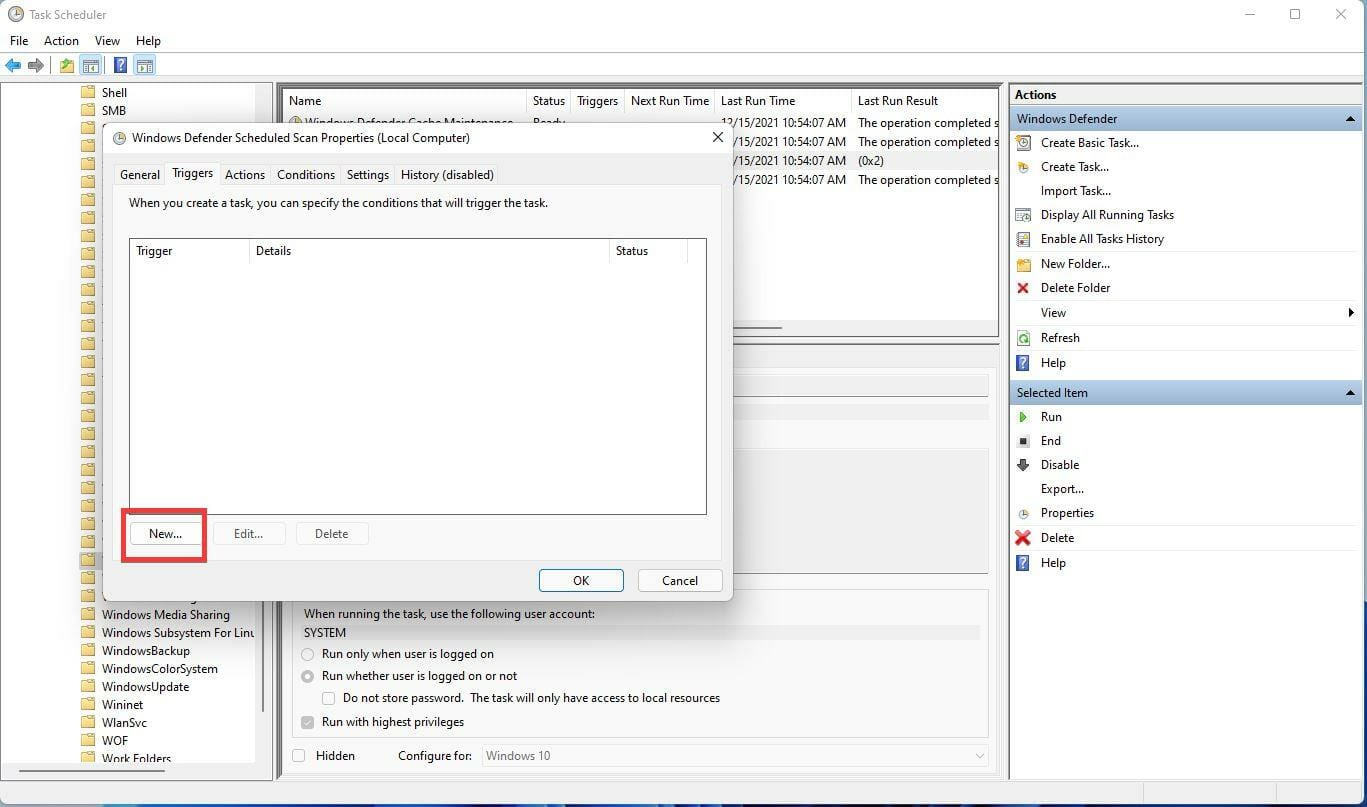The width and height of the screenshot is (1367, 807).
Task: Click the New... trigger button
Action: tap(165, 534)
